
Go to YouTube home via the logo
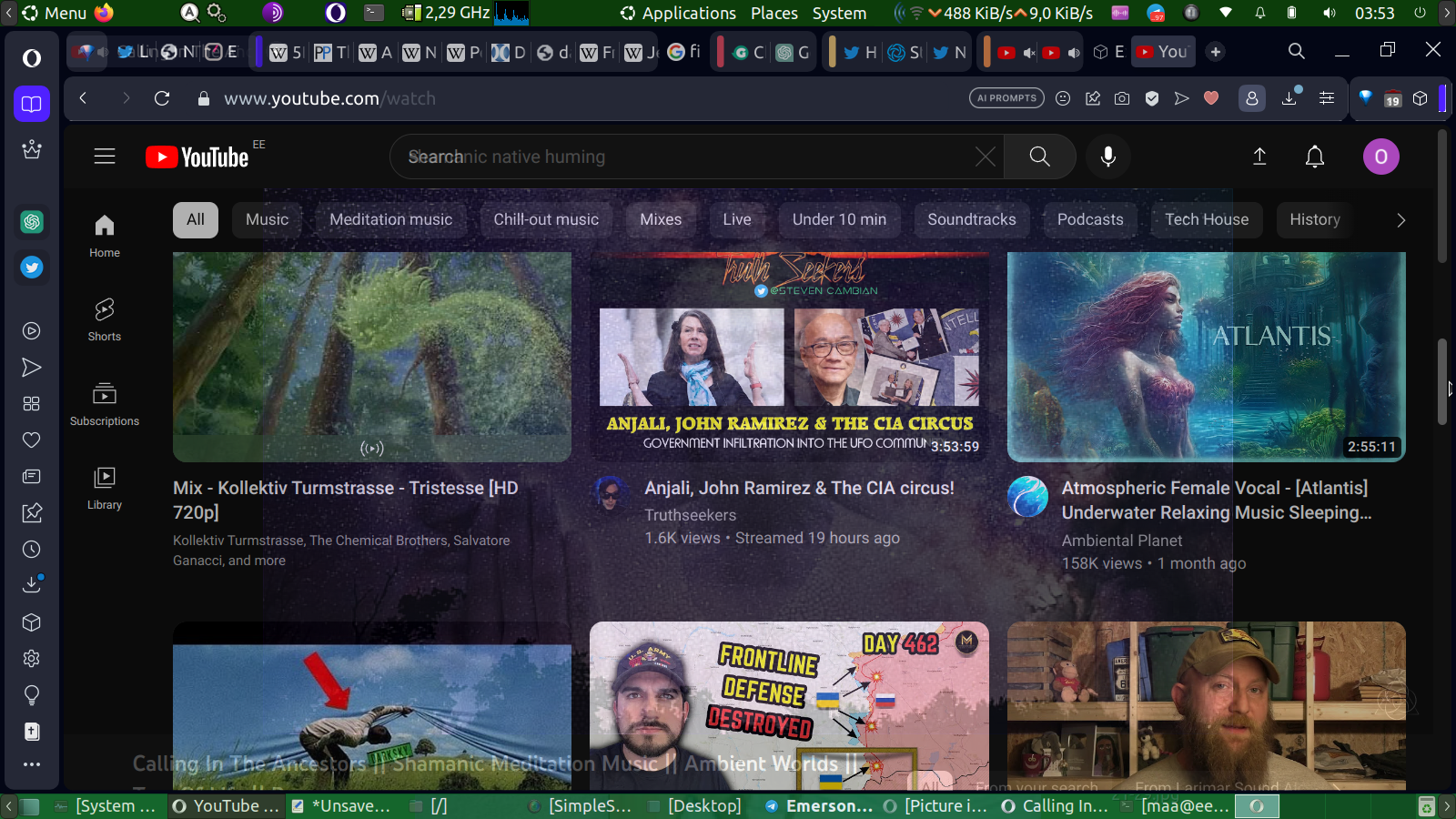pyautogui.click(x=197, y=157)
